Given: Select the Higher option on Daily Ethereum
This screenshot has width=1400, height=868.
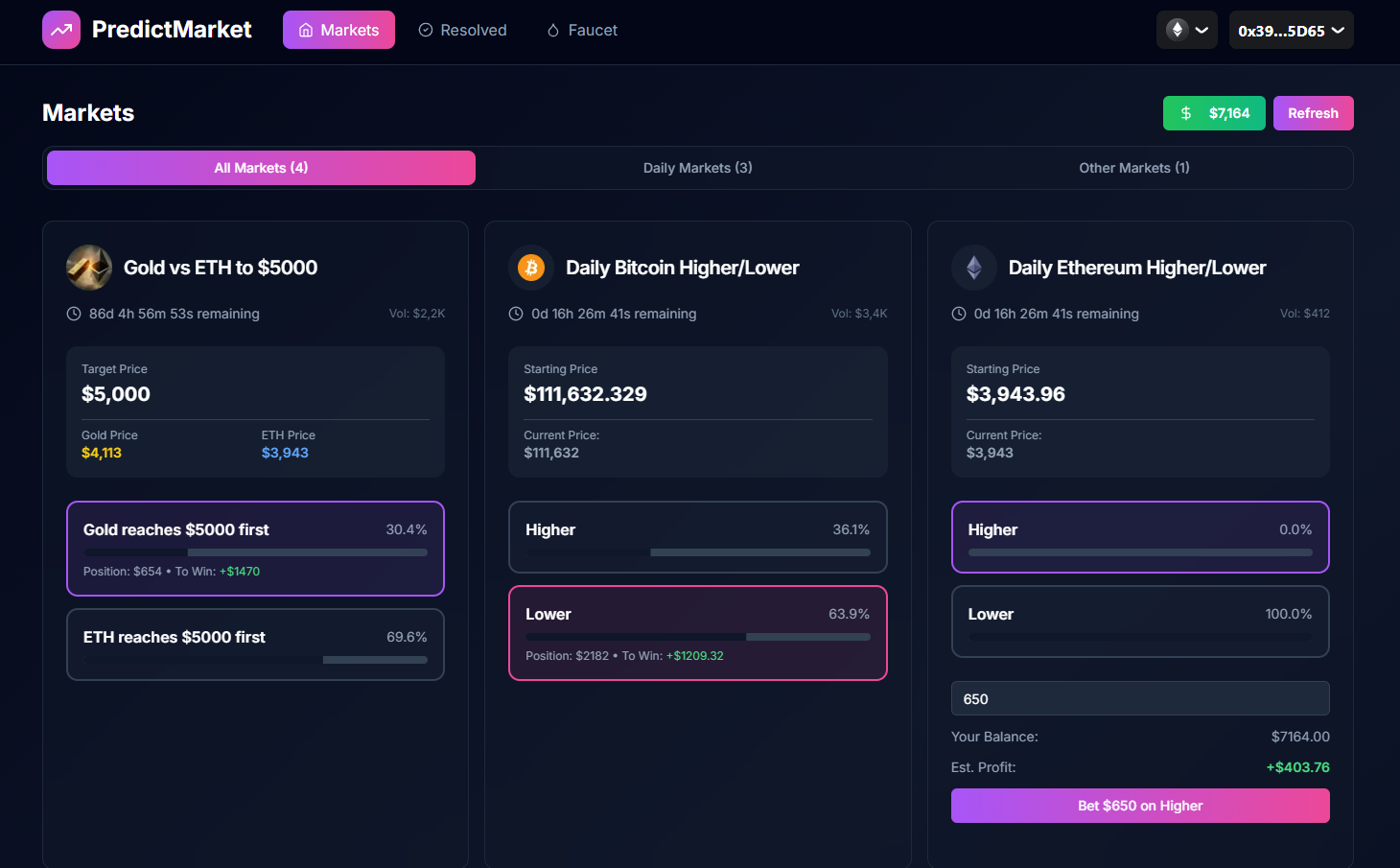Looking at the screenshot, I should pyautogui.click(x=1139, y=537).
